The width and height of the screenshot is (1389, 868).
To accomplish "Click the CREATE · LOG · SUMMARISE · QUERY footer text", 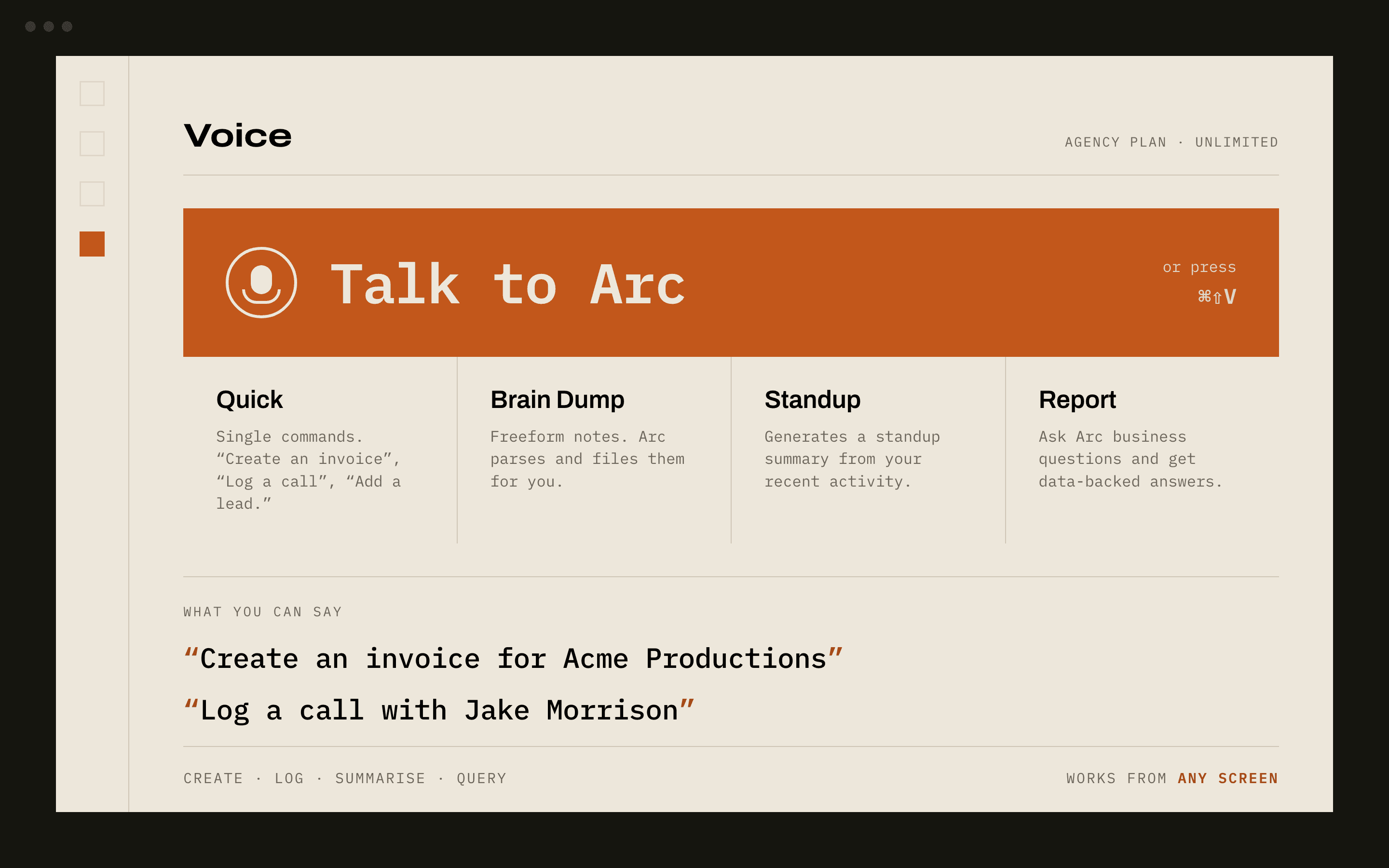I will (x=345, y=778).
